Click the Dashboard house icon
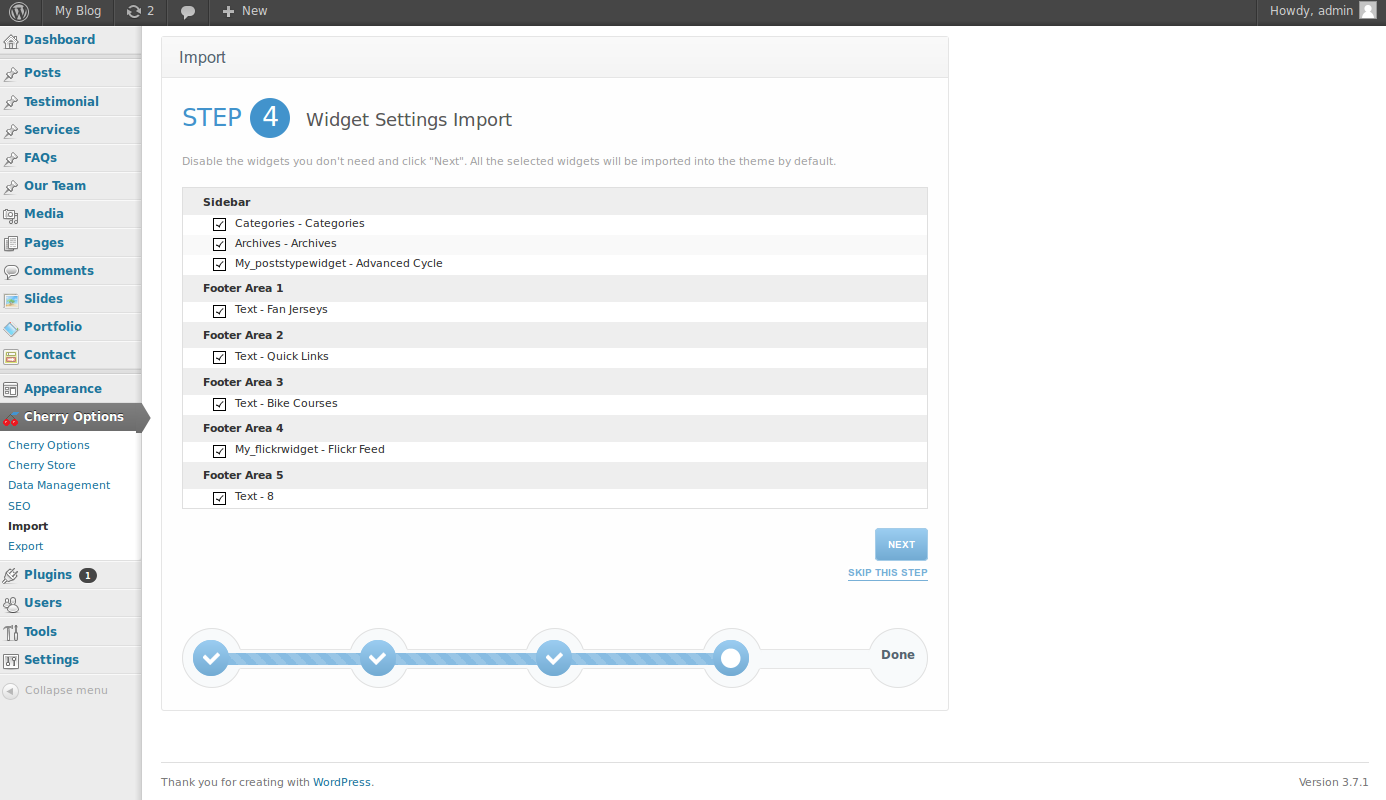The width and height of the screenshot is (1386, 800). coord(11,41)
